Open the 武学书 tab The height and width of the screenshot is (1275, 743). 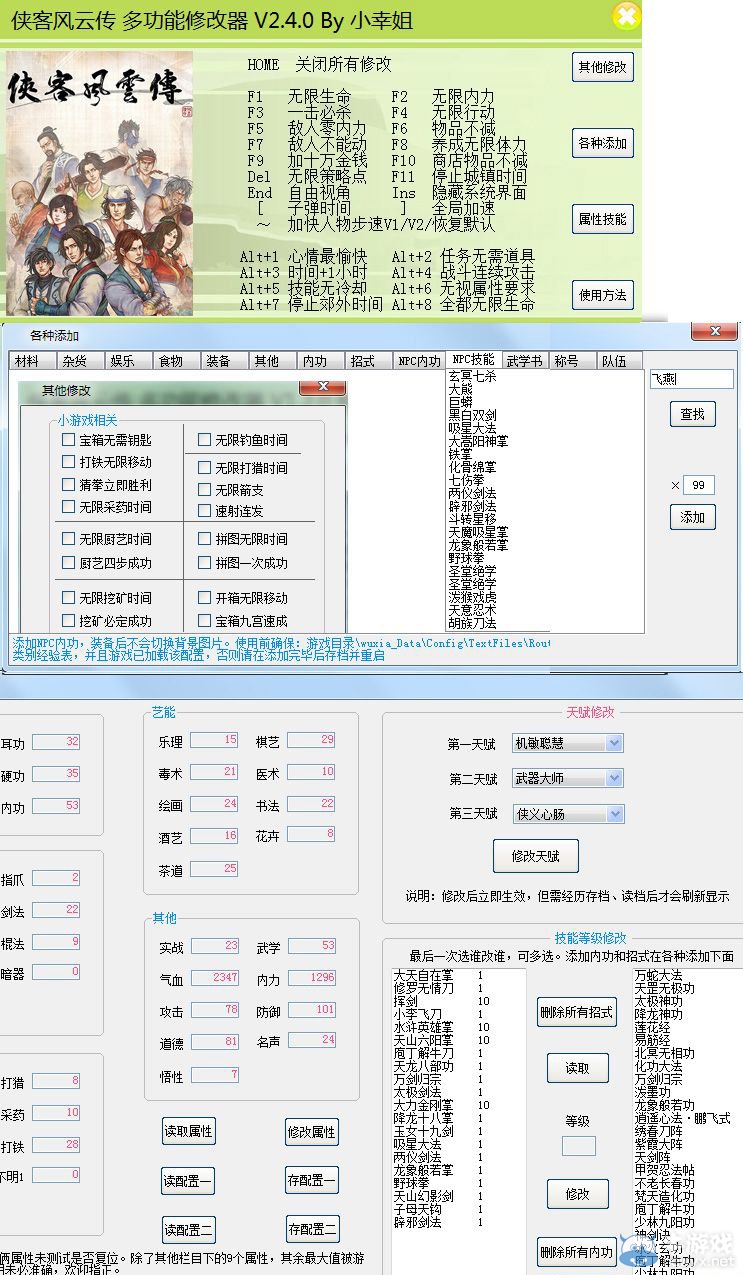(525, 361)
